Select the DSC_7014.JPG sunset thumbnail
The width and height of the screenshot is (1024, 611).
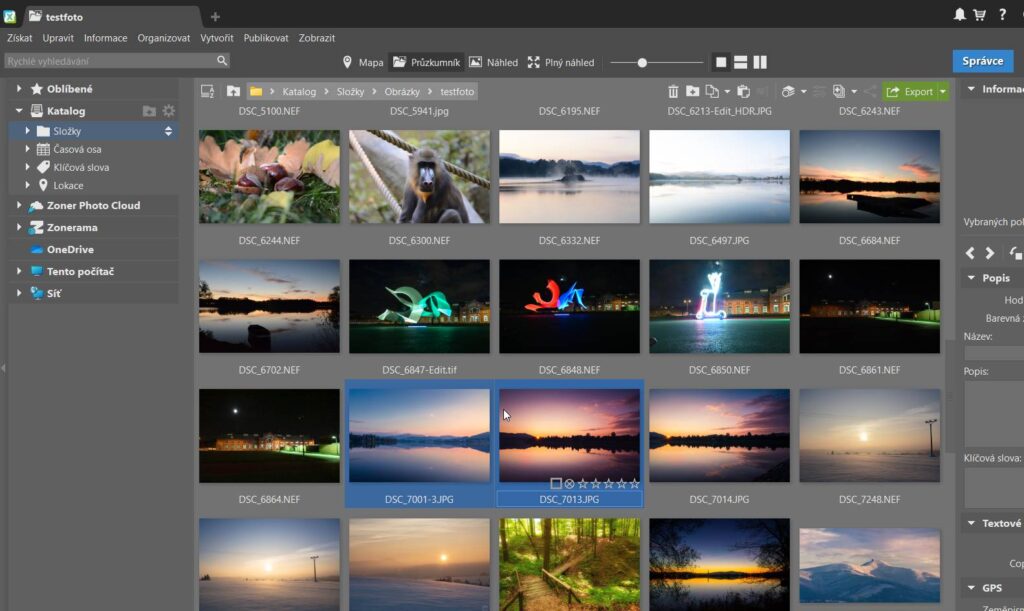click(720, 435)
